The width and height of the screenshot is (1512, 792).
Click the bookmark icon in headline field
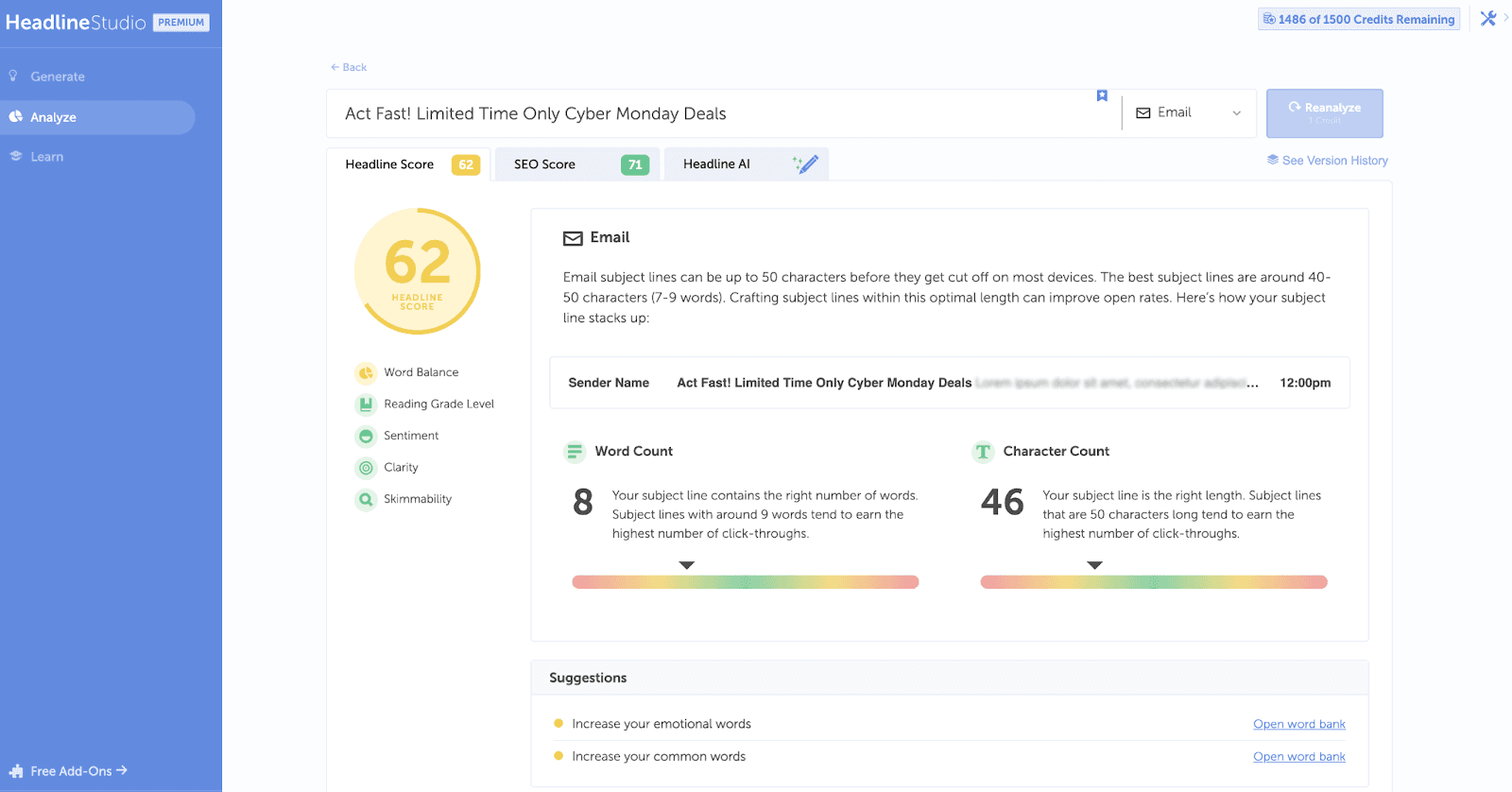point(1102,95)
